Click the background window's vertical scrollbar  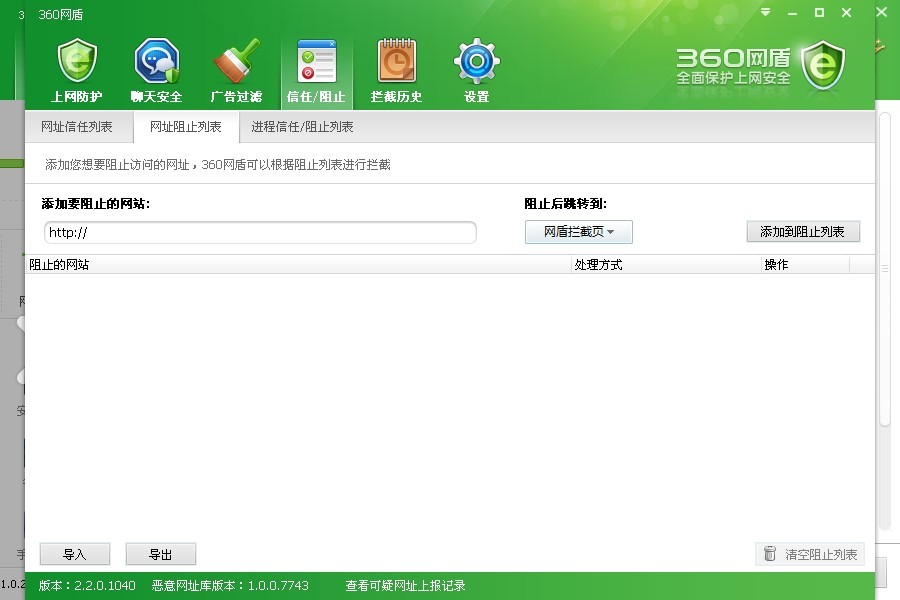(884, 270)
